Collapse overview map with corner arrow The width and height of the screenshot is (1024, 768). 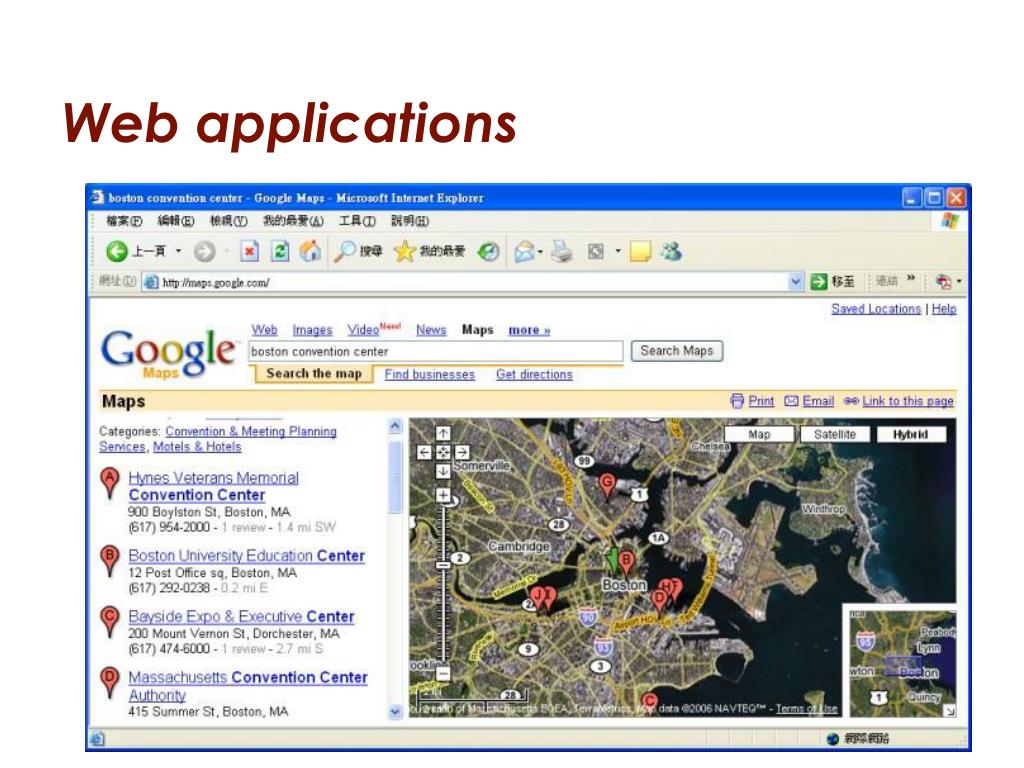point(950,711)
